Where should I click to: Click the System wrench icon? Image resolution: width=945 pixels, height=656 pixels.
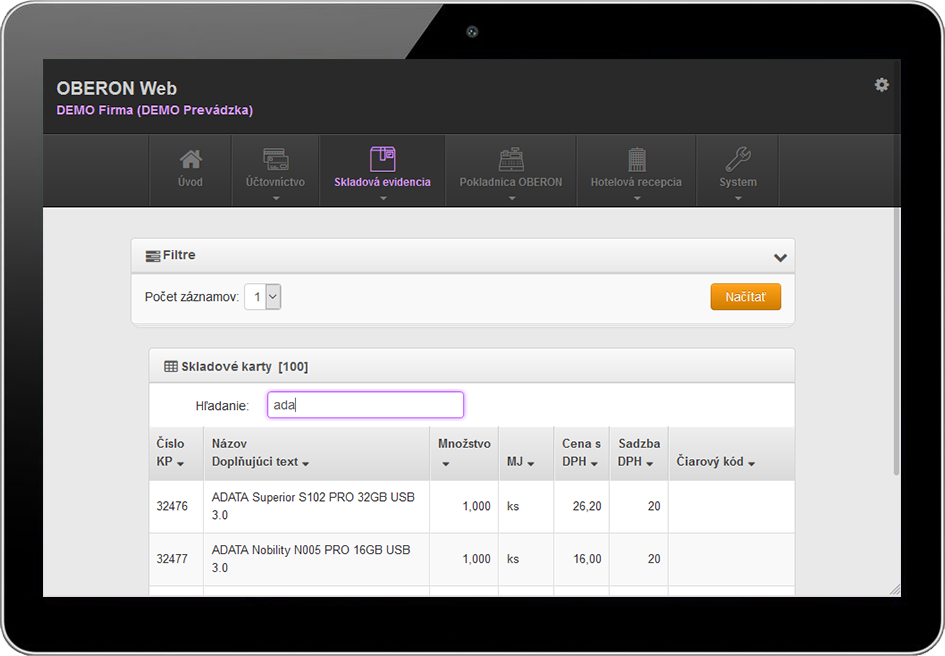coord(738,159)
